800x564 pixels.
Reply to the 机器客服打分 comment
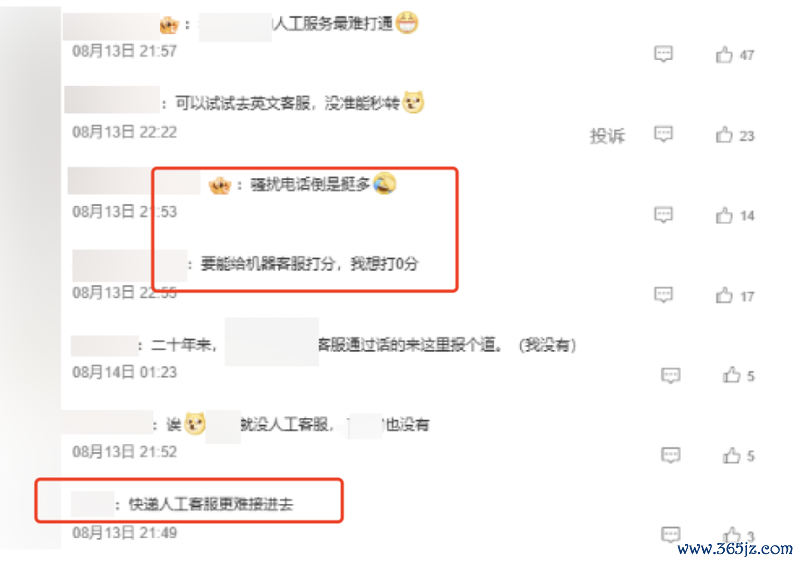[x=663, y=295]
